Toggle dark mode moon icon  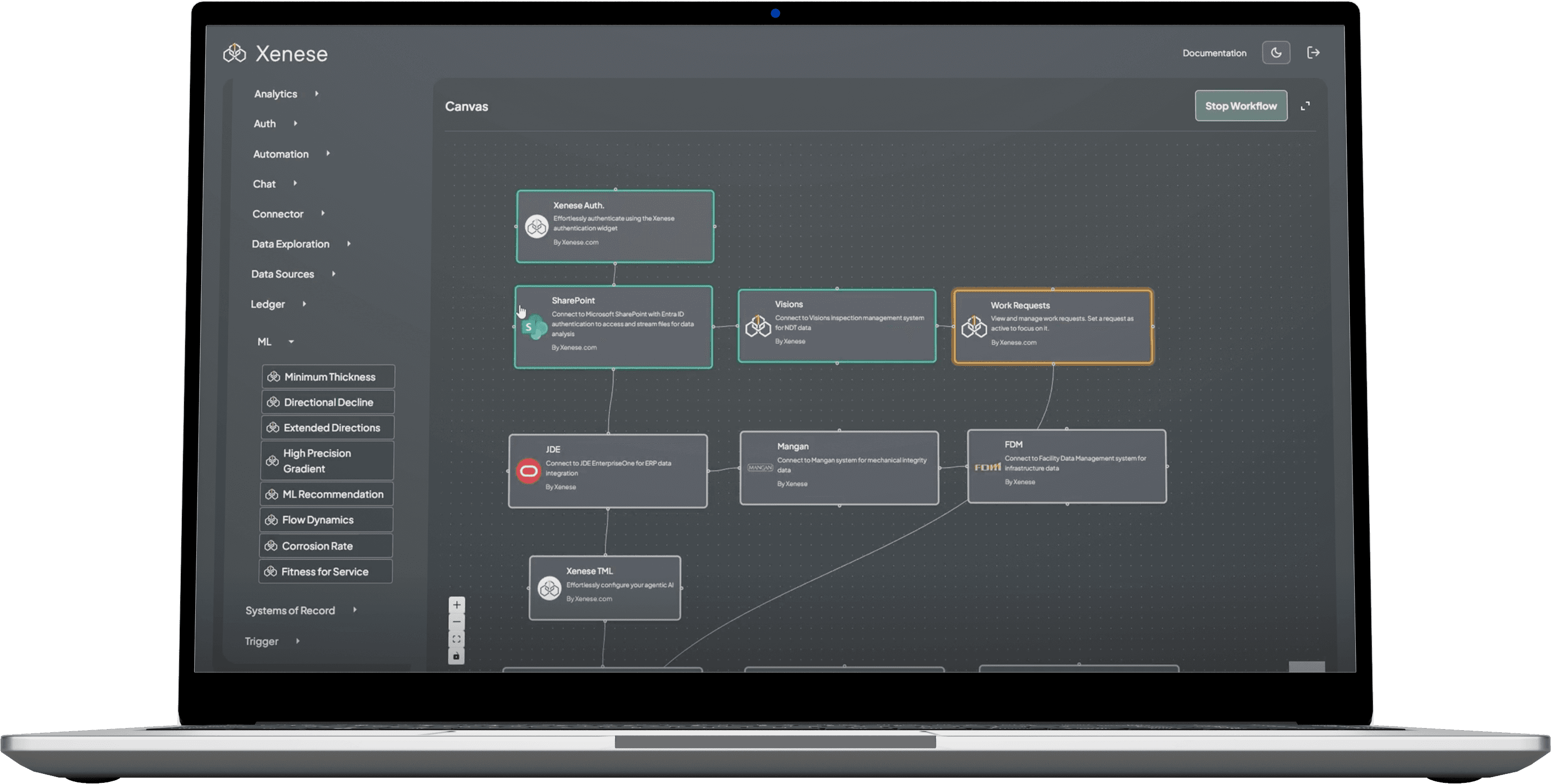tap(1275, 53)
